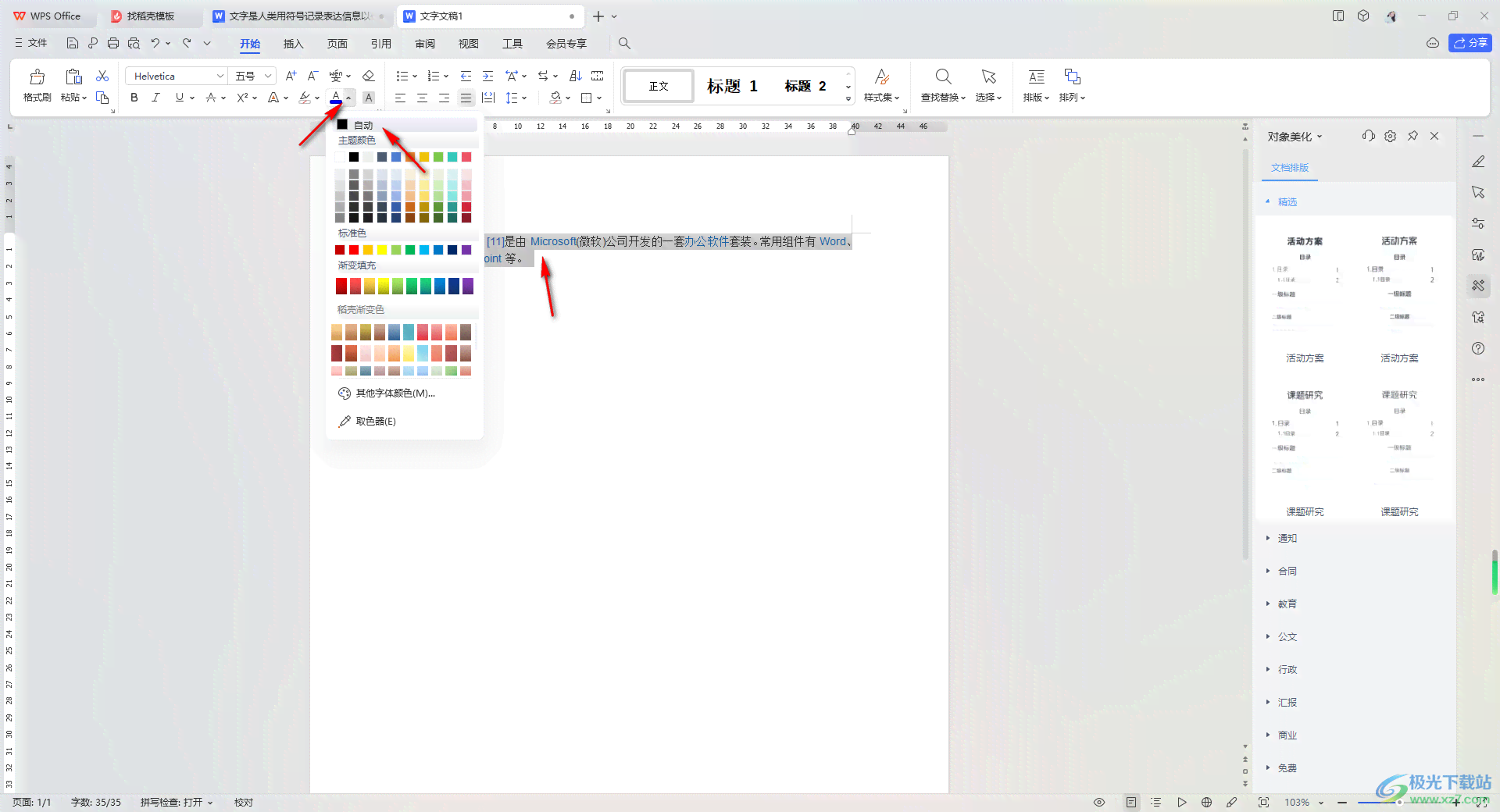Open the Helvetica font name dropdown
The width and height of the screenshot is (1500, 812).
pyautogui.click(x=220, y=76)
